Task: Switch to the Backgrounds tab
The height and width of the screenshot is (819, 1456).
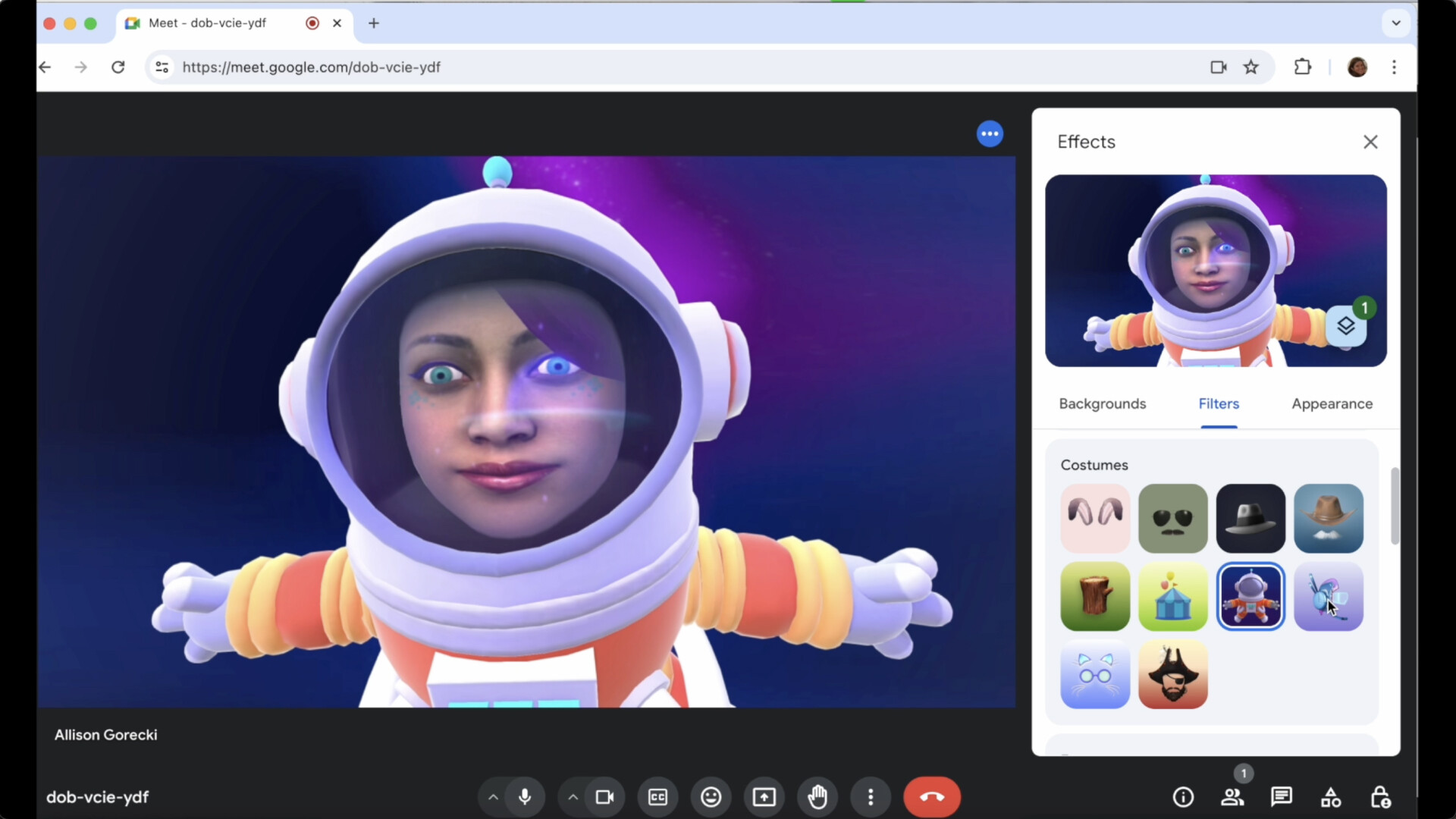Action: click(x=1102, y=404)
